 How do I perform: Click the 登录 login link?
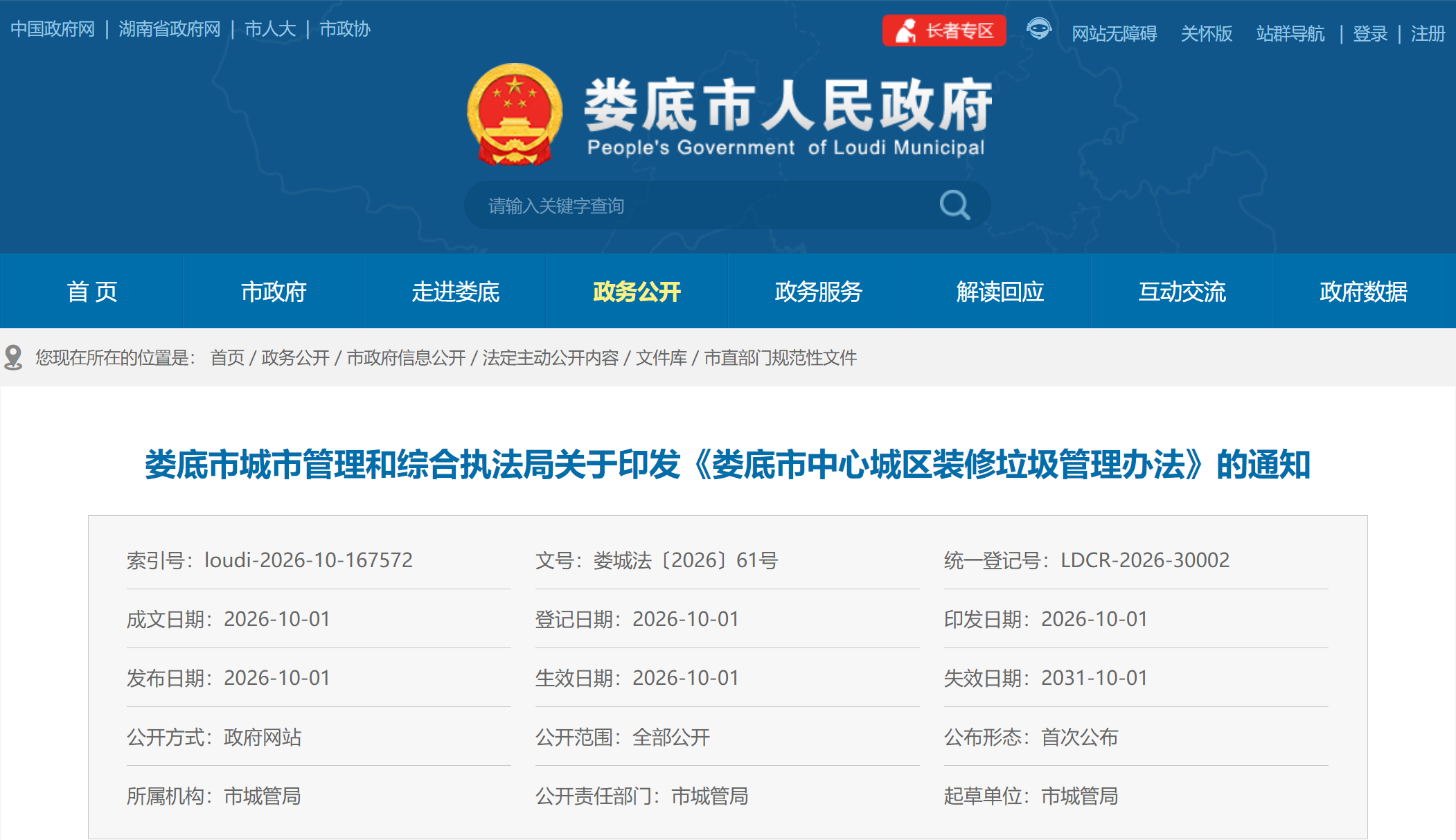[1370, 33]
